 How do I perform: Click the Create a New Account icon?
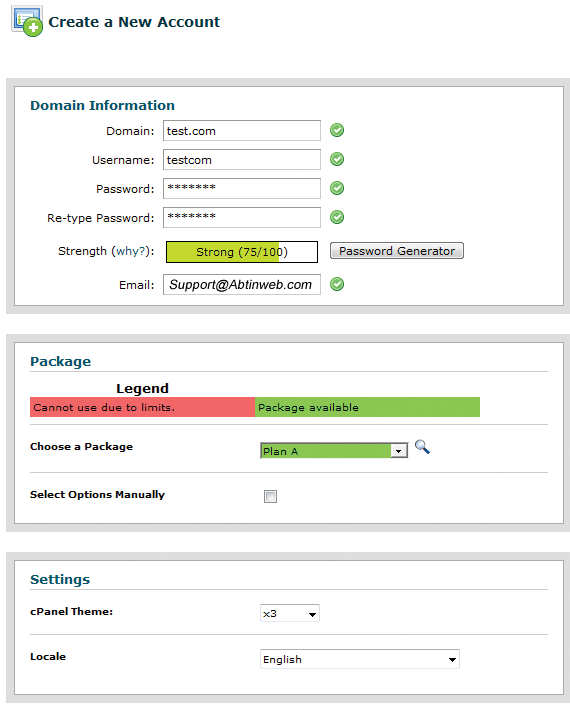pos(27,21)
